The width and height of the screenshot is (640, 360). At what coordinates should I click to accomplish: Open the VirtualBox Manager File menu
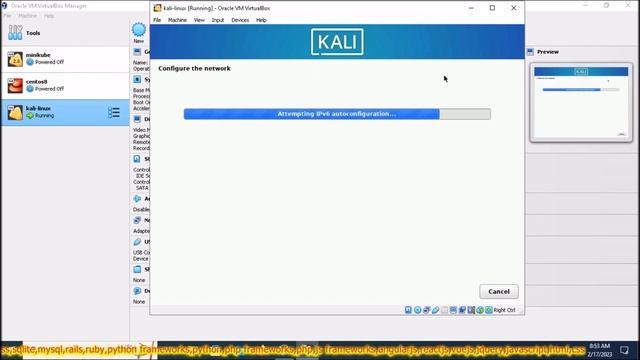(x=7, y=16)
